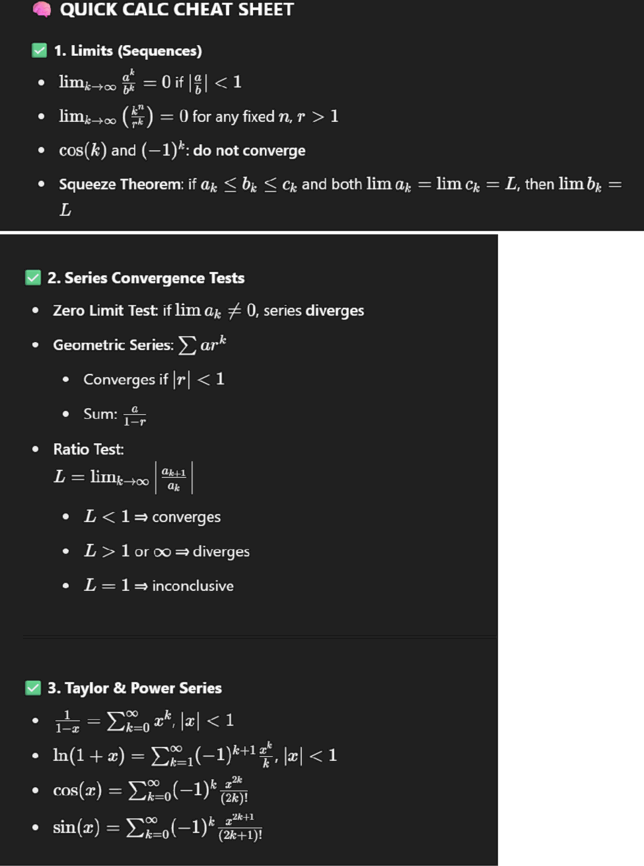Click the Sum a over 1−r fraction
Viewport: 644px width, 866px height.
135,415
